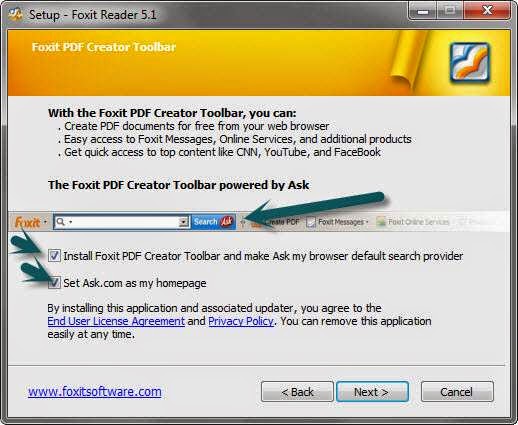Visit the www.foxitsoftware.com link

[x=95, y=391]
